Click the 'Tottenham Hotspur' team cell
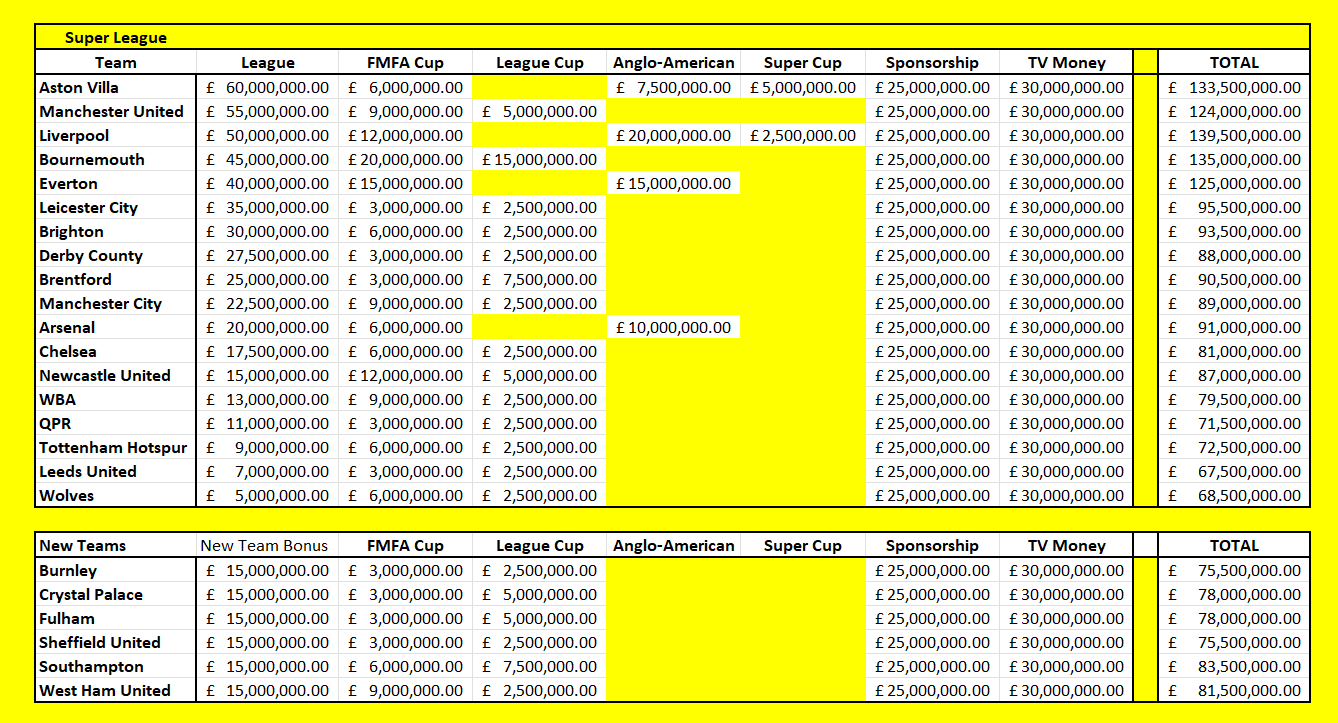Screen dimensions: 1338x723 pyautogui.click(x=116, y=447)
